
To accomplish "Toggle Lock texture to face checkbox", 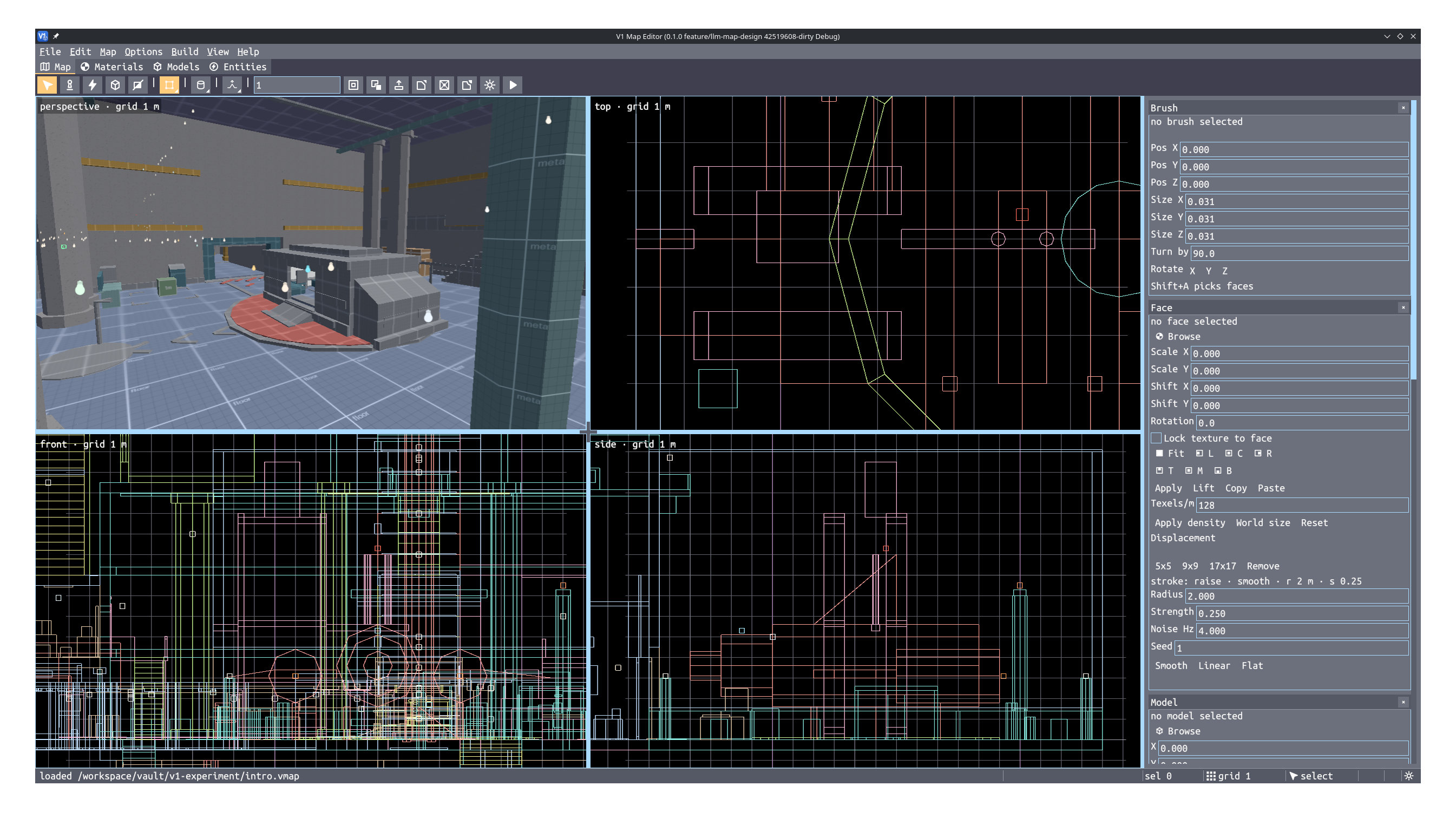I will tap(1156, 438).
